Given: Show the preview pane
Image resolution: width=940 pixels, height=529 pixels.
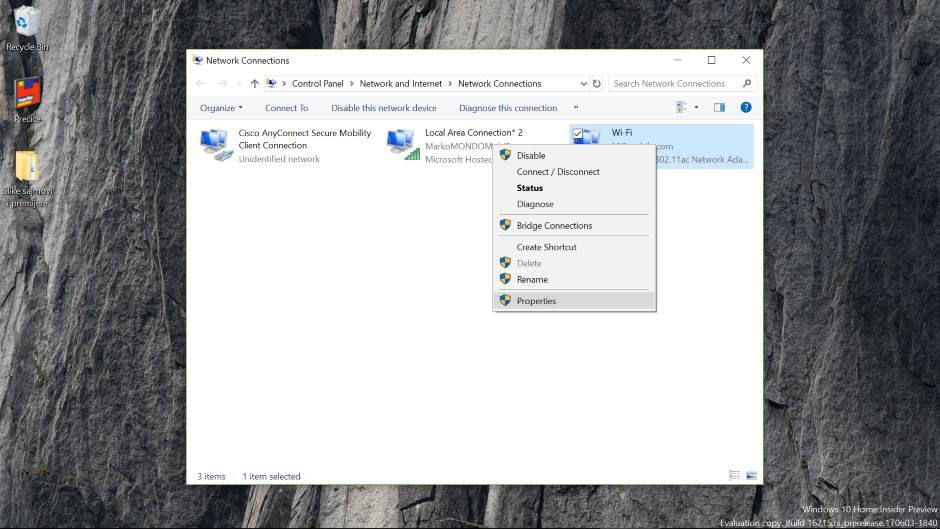Looking at the screenshot, I should [719, 107].
